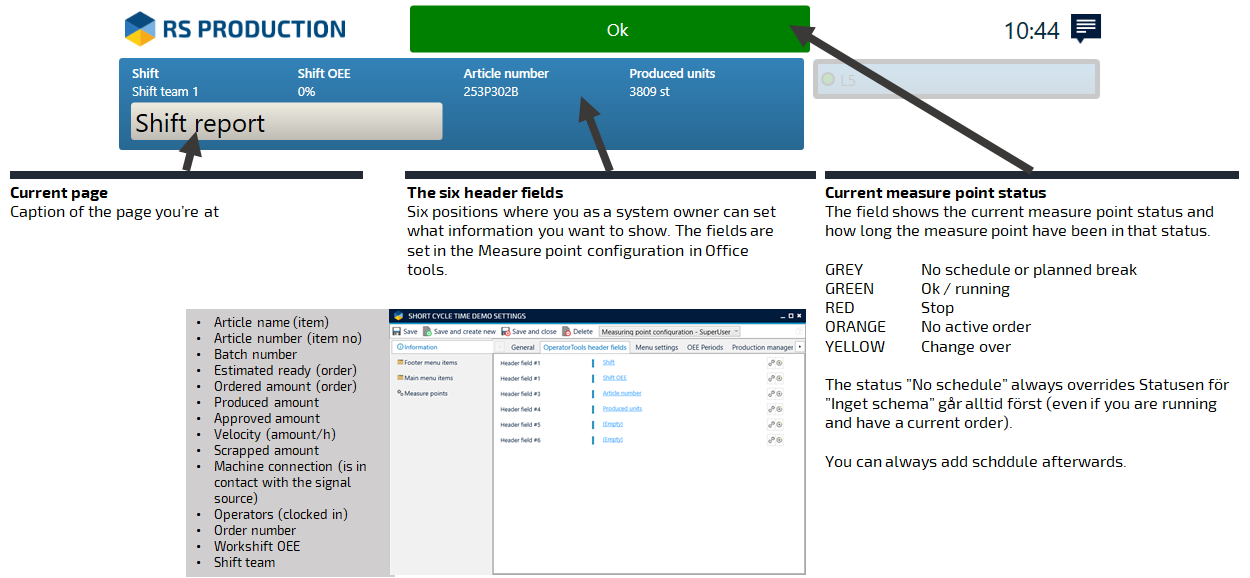Click the Article number field link
The image size is (1250, 578).
click(621, 394)
